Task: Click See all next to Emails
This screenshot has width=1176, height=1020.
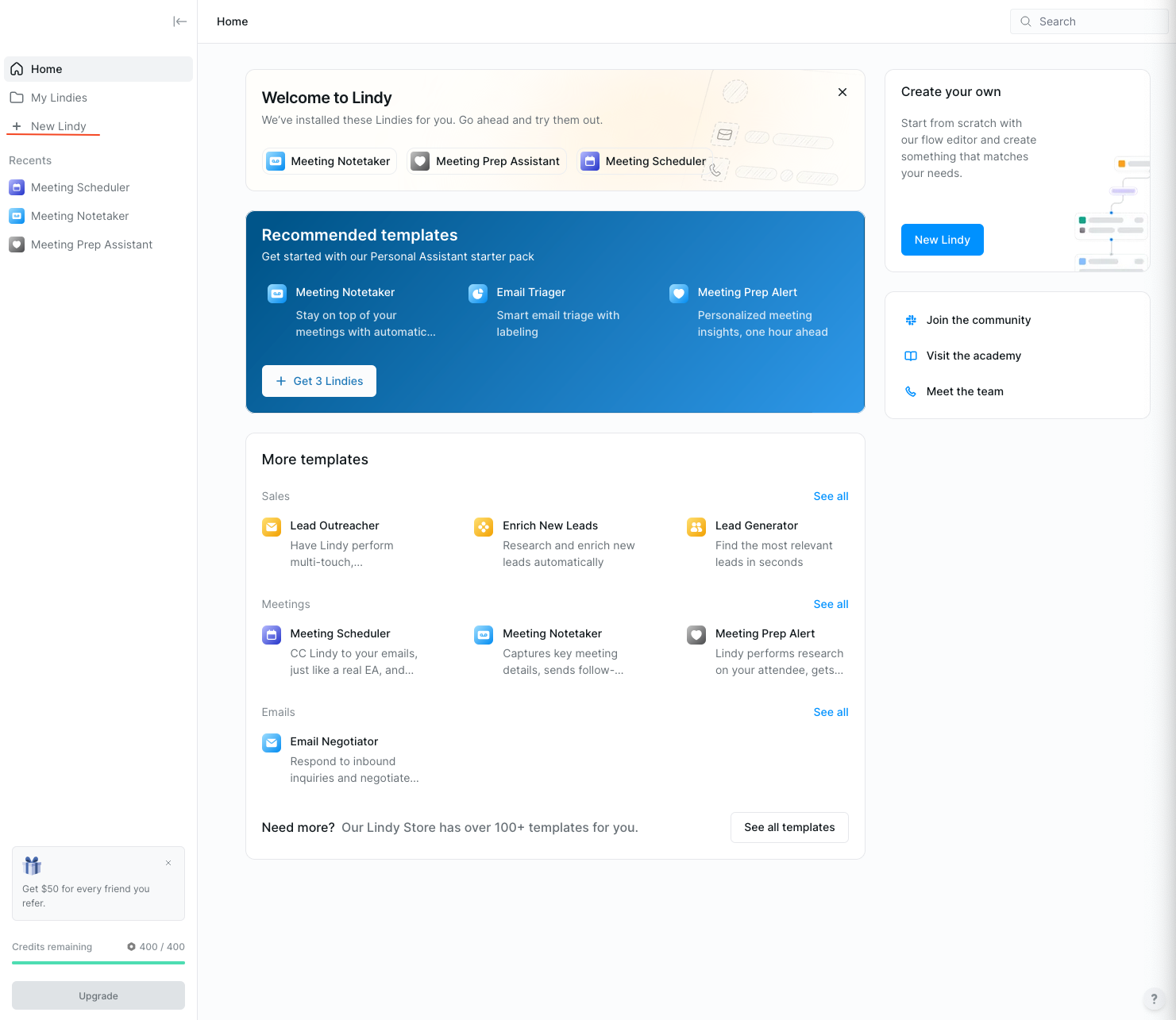Action: (x=831, y=712)
